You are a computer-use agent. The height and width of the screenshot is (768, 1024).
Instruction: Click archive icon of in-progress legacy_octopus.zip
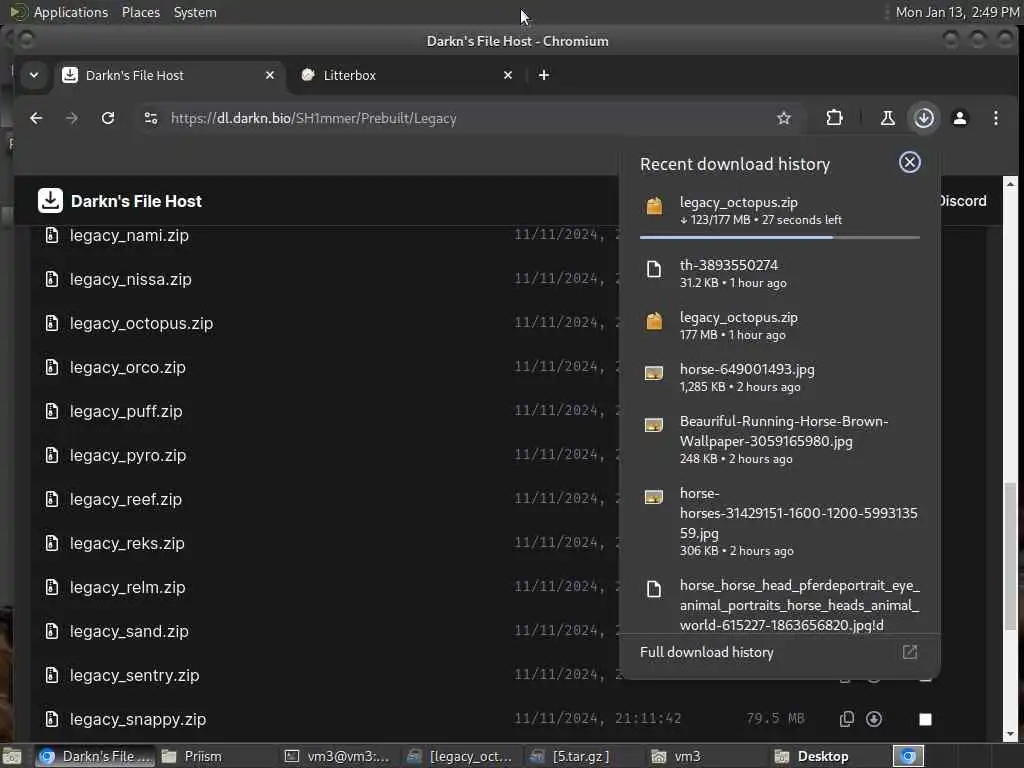[x=654, y=206]
